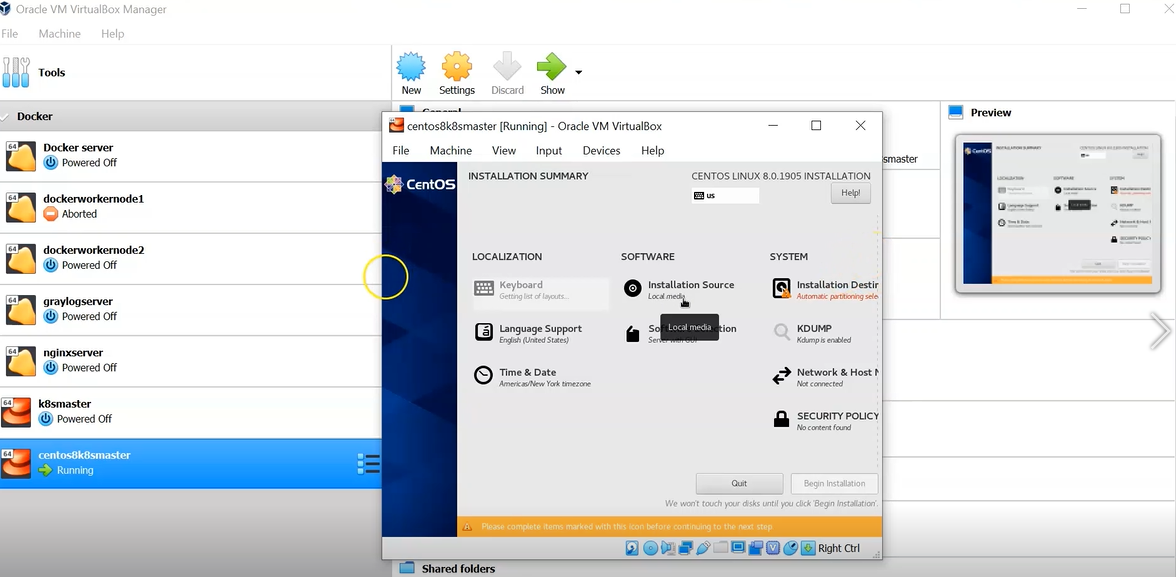Click the Preview thumbnail of the VM
This screenshot has width=1176, height=577.
pyautogui.click(x=1058, y=213)
